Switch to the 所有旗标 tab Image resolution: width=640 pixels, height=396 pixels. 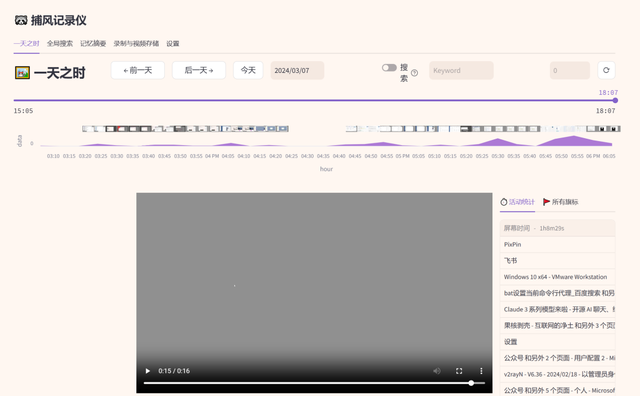point(560,202)
